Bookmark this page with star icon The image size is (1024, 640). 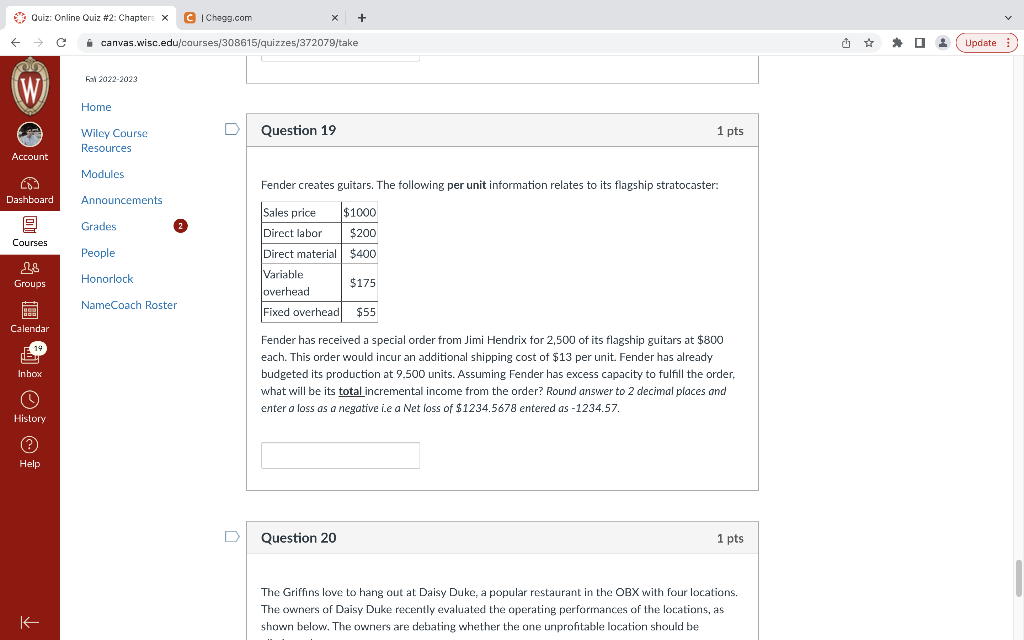(869, 42)
